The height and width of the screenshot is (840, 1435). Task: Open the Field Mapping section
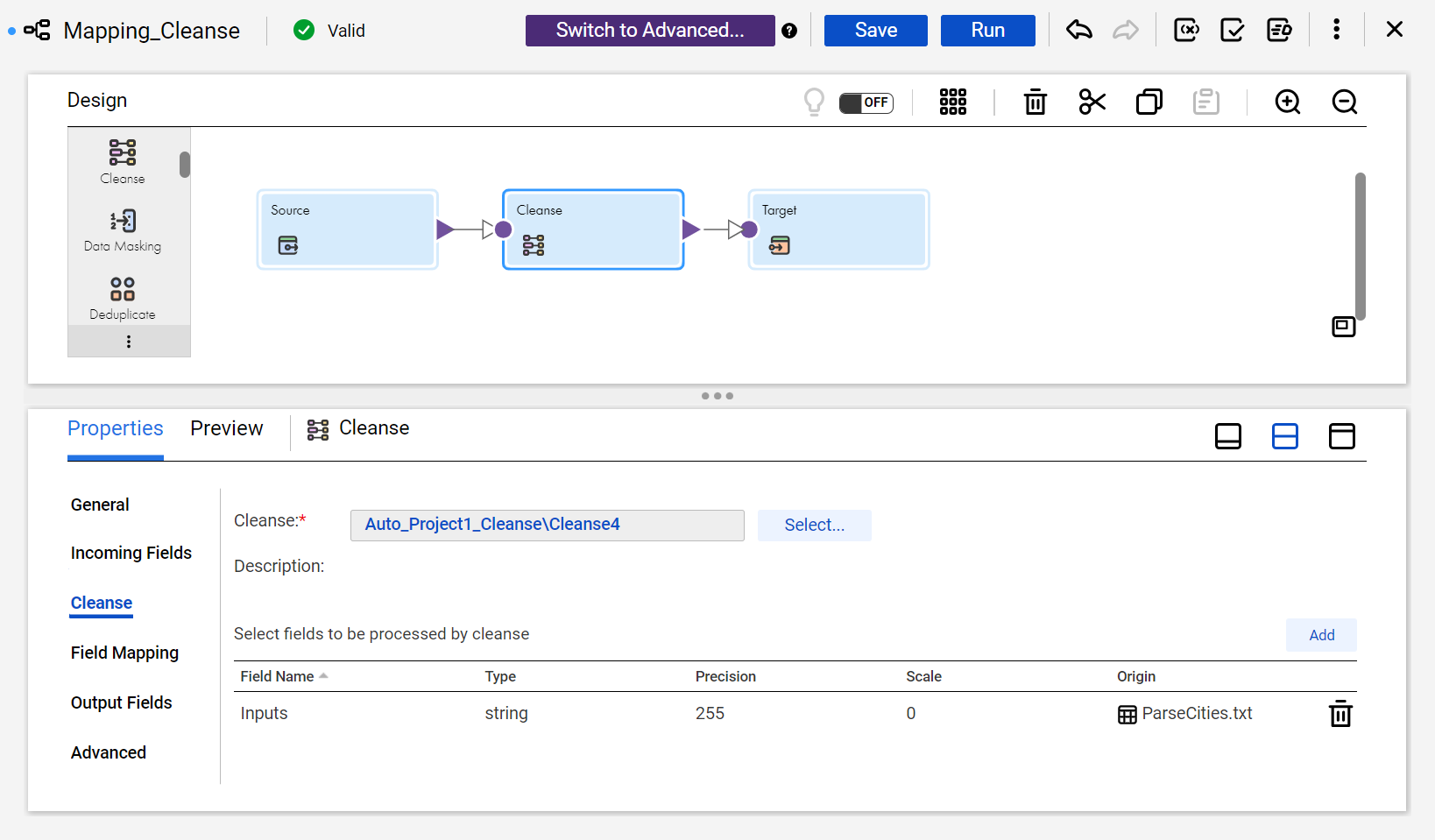[x=124, y=653]
